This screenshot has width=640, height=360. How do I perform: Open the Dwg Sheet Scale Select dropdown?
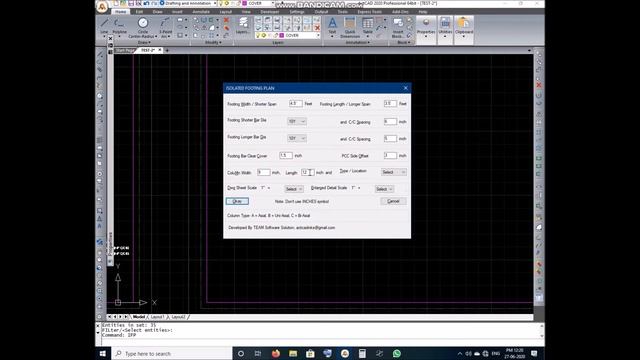coord(294,189)
